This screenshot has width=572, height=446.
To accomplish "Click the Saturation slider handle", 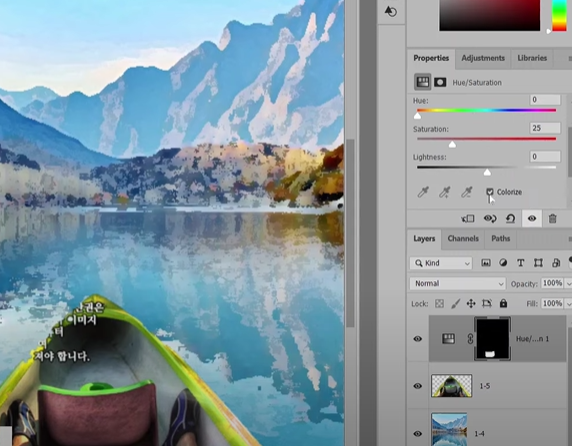I will 452,144.
